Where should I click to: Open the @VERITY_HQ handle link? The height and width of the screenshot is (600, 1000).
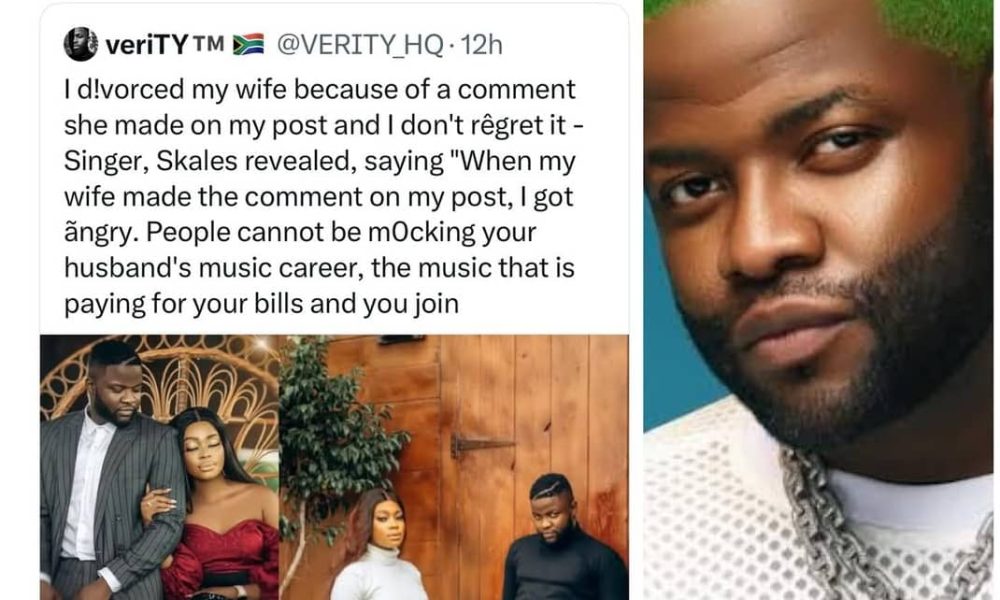360,45
